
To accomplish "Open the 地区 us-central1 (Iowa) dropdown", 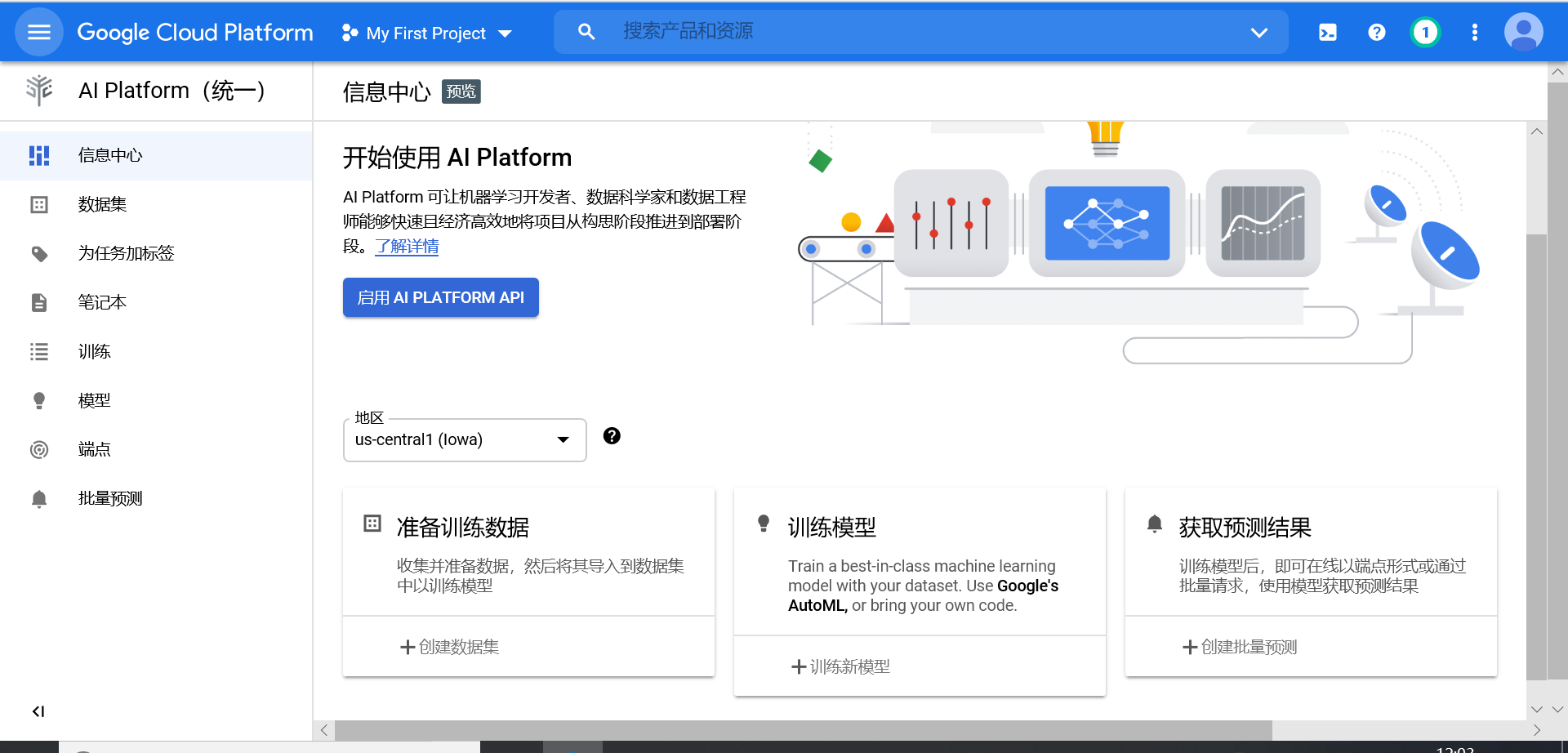I will coord(465,440).
